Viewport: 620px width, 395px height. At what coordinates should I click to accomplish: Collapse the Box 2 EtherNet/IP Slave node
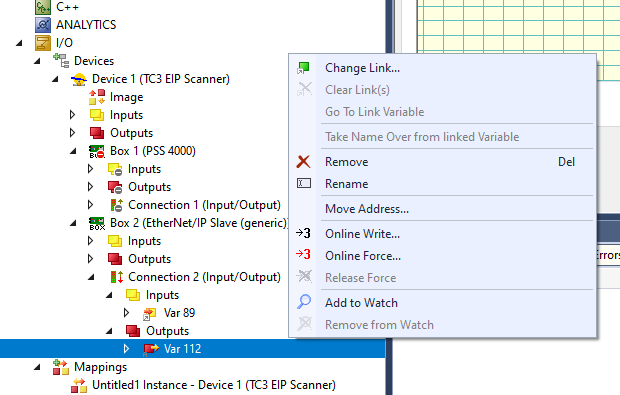pos(73,223)
